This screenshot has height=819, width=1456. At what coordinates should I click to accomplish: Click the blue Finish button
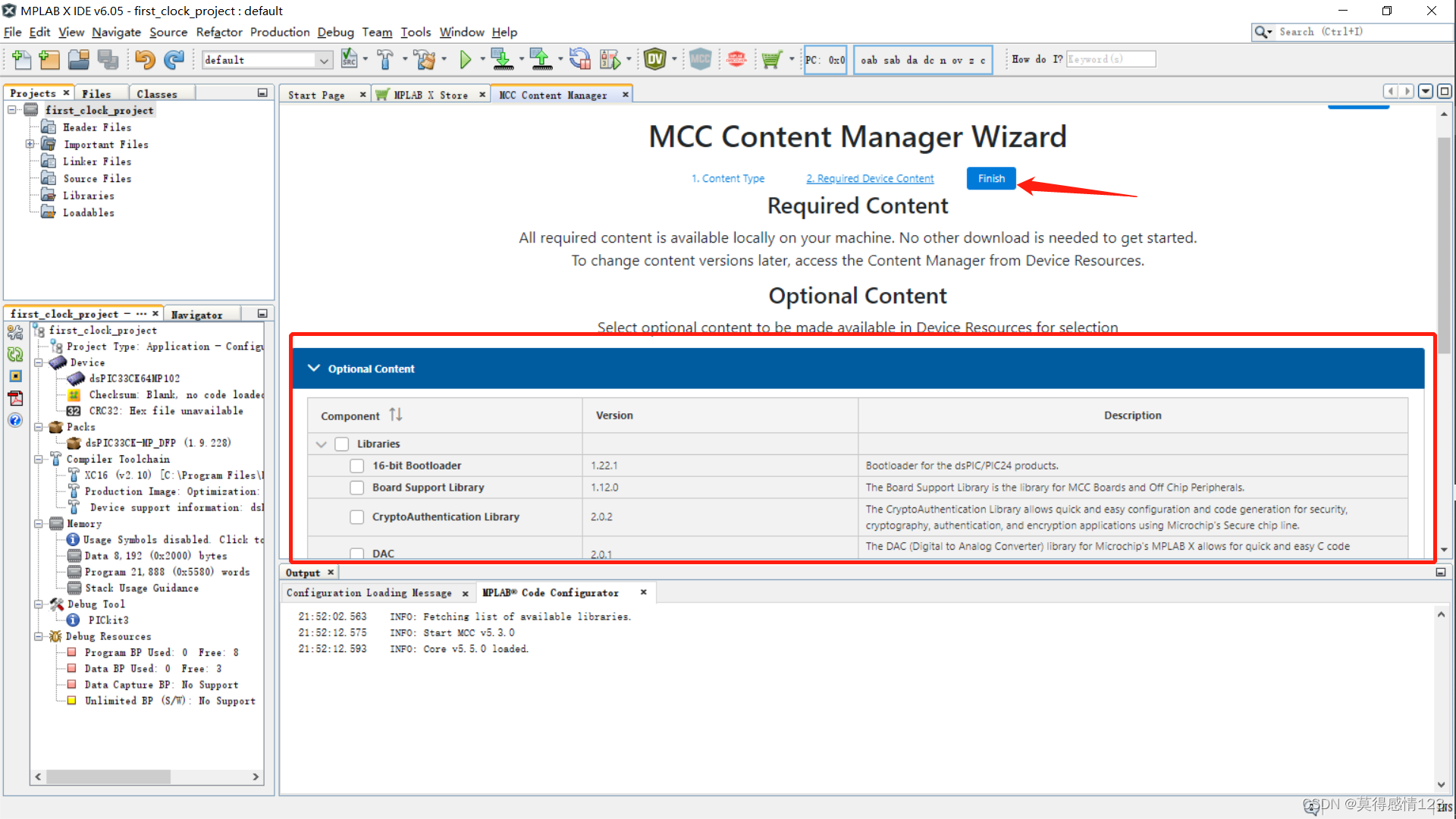(990, 178)
